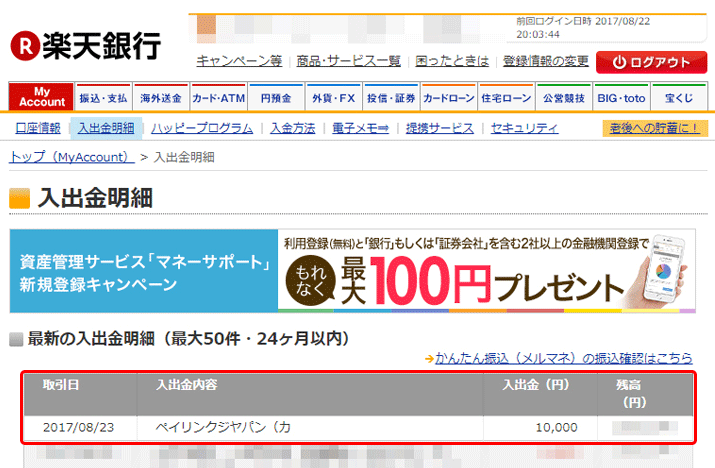Open the 振込・支払 tab
This screenshot has height=468, width=715.
click(104, 98)
